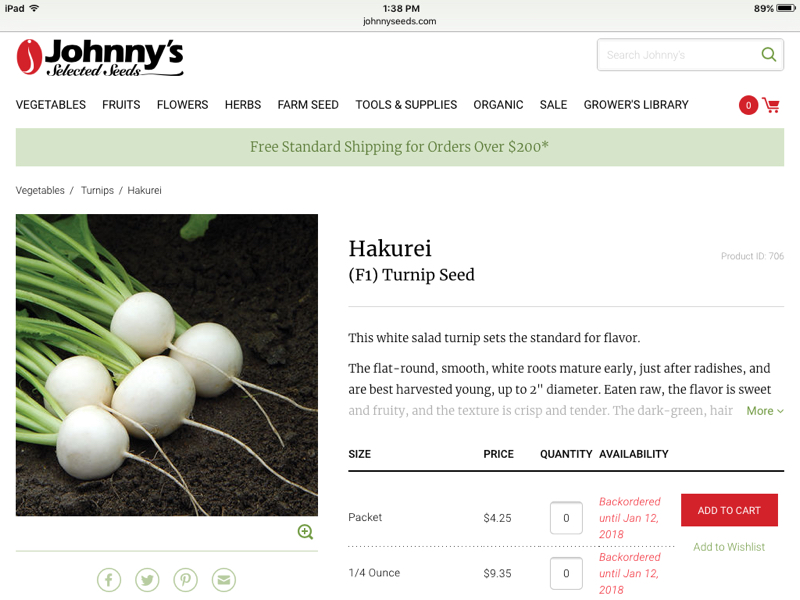Zoom product image with magnifier icon

[305, 532]
